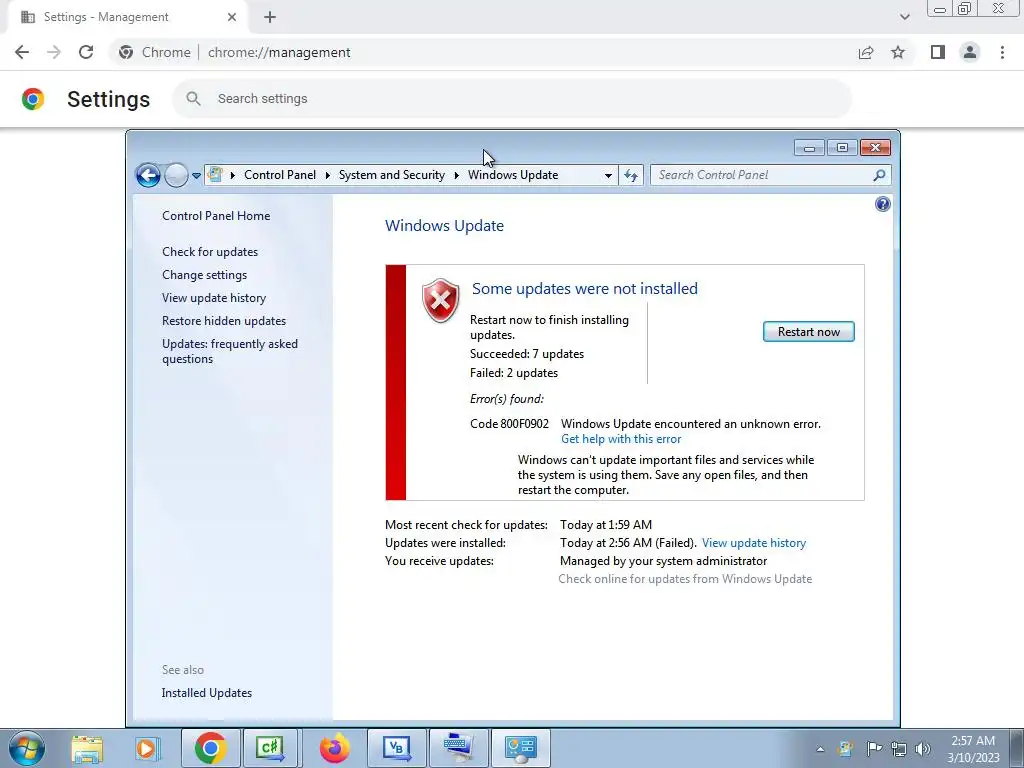Image resolution: width=1024 pixels, height=768 pixels.
Task: Expand arrow after System and Security breadcrumb
Action: pyautogui.click(x=456, y=175)
